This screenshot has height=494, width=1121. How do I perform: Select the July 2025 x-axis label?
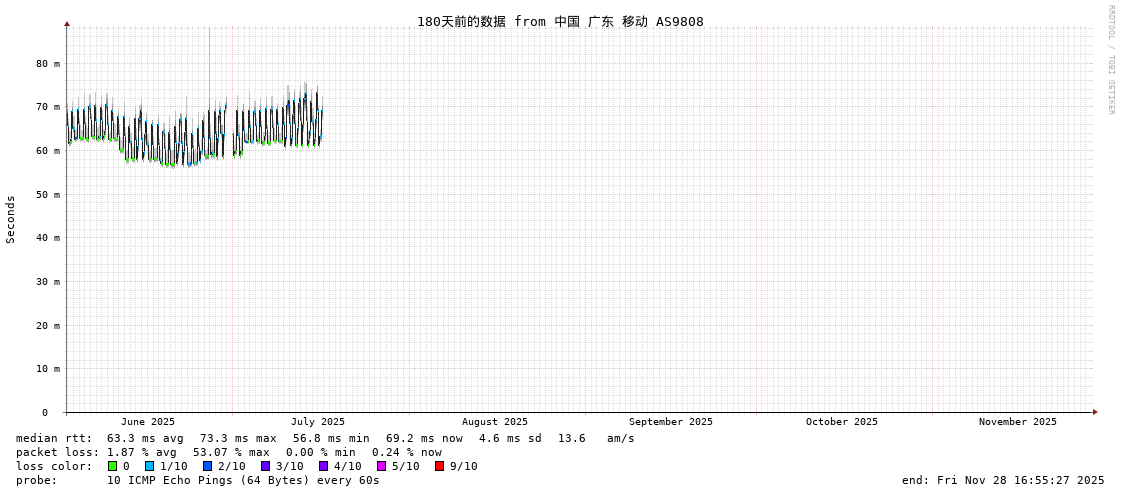(x=318, y=422)
